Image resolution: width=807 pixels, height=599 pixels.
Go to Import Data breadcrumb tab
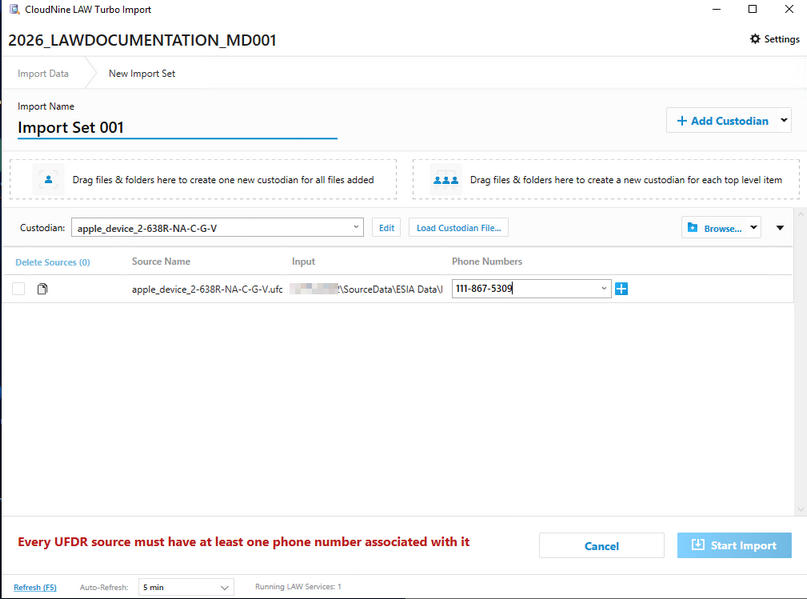click(x=43, y=73)
